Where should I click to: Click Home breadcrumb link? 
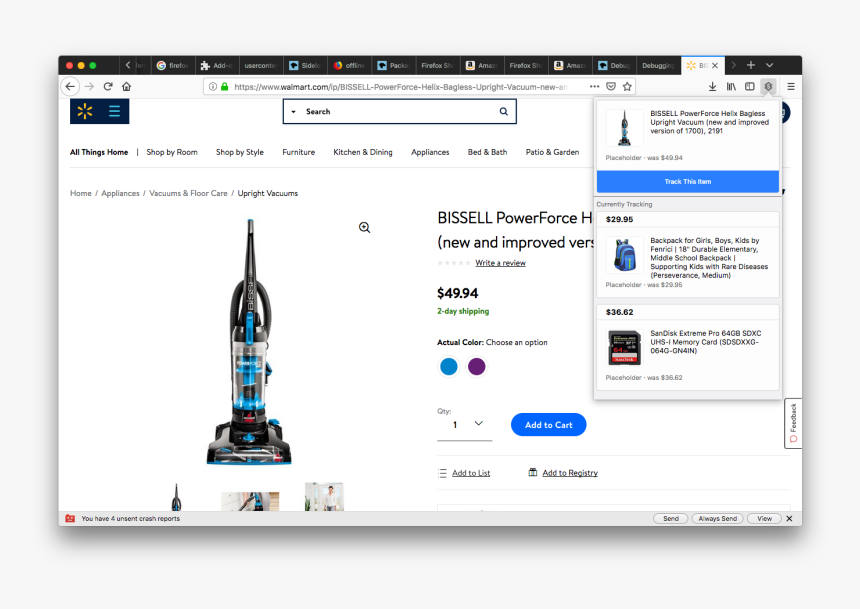(x=81, y=193)
